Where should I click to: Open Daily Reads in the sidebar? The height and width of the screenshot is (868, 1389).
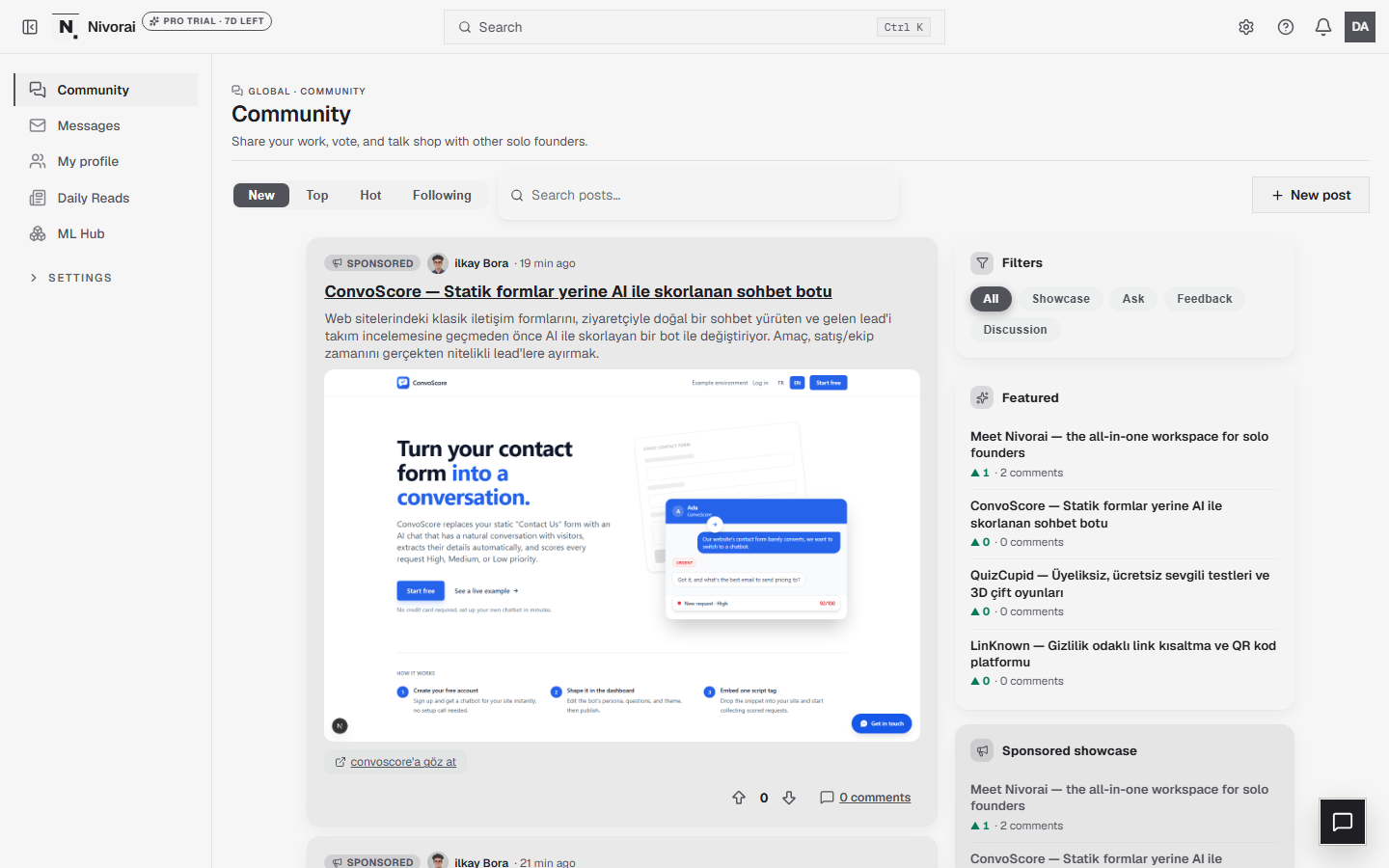(x=106, y=198)
